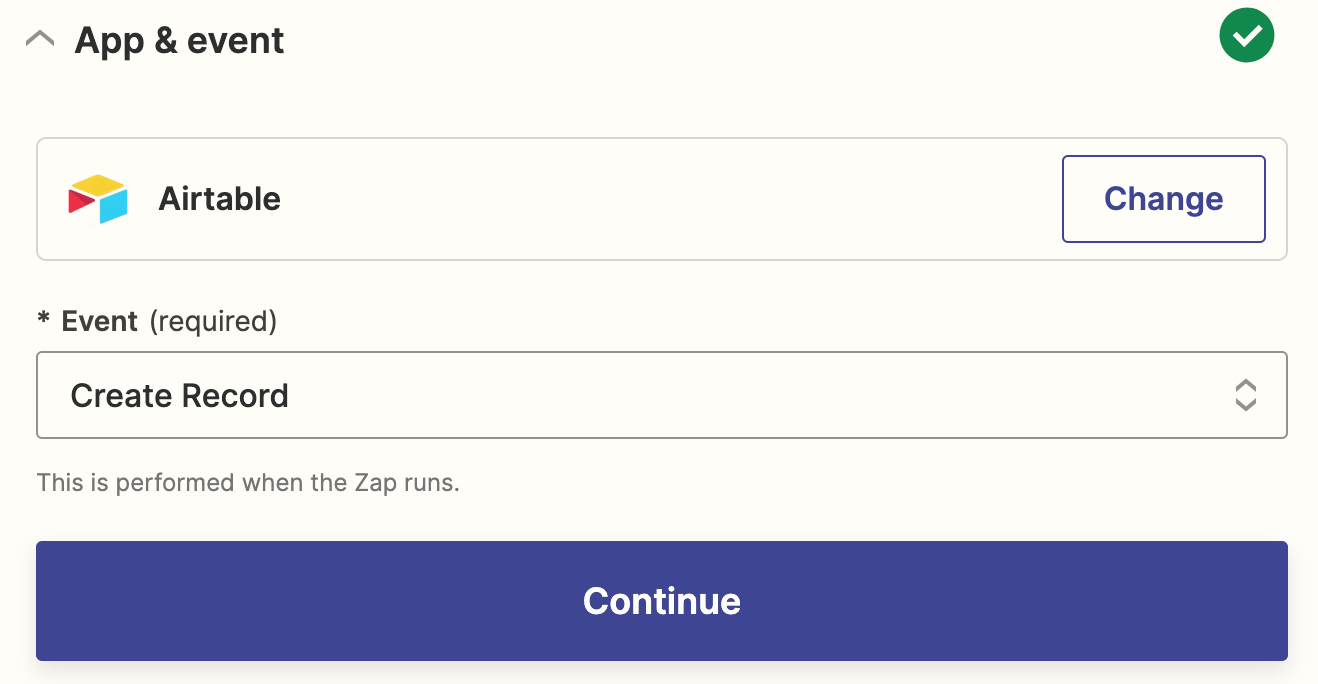Open the Create Record event dropdown
Image resolution: width=1318 pixels, height=684 pixels.
pyautogui.click(x=661, y=395)
